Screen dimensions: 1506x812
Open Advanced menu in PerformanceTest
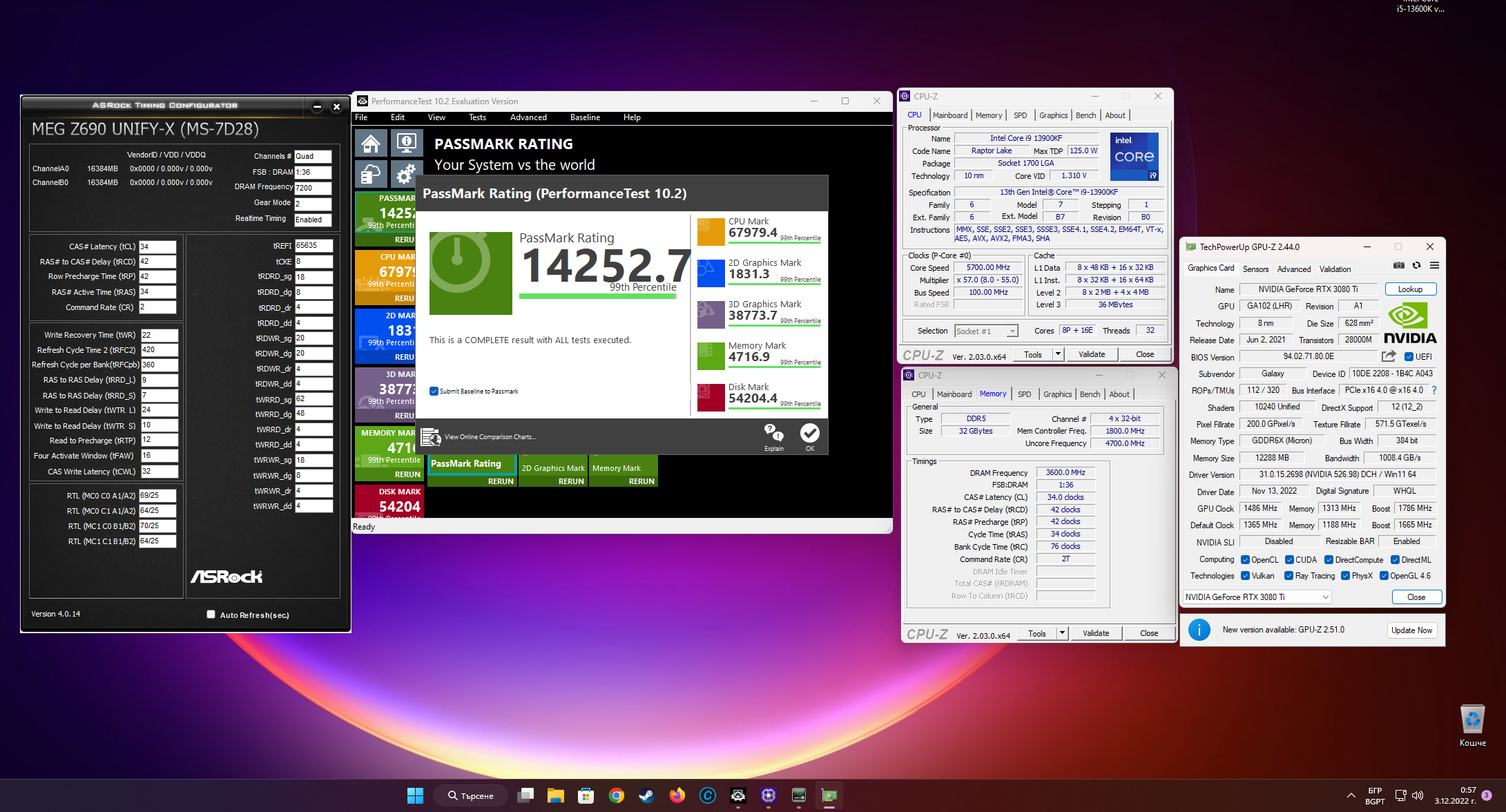528,117
